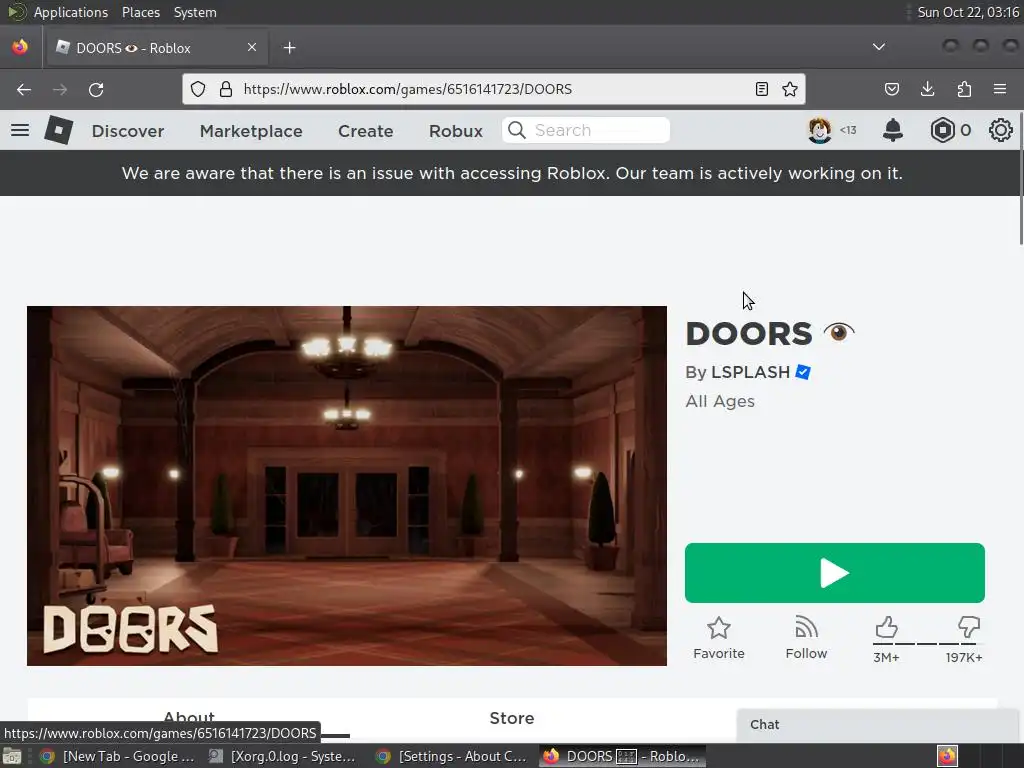Viewport: 1024px width, 768px height.
Task: Click the verified badge next to LSPLASH
Action: (803, 372)
